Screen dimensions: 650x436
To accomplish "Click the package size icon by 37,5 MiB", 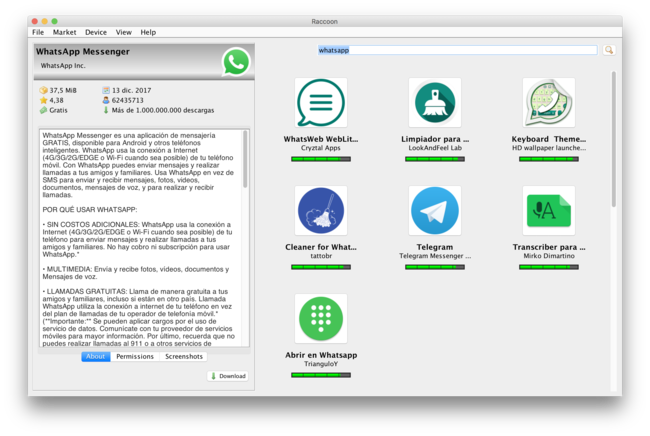I will 43,90.
